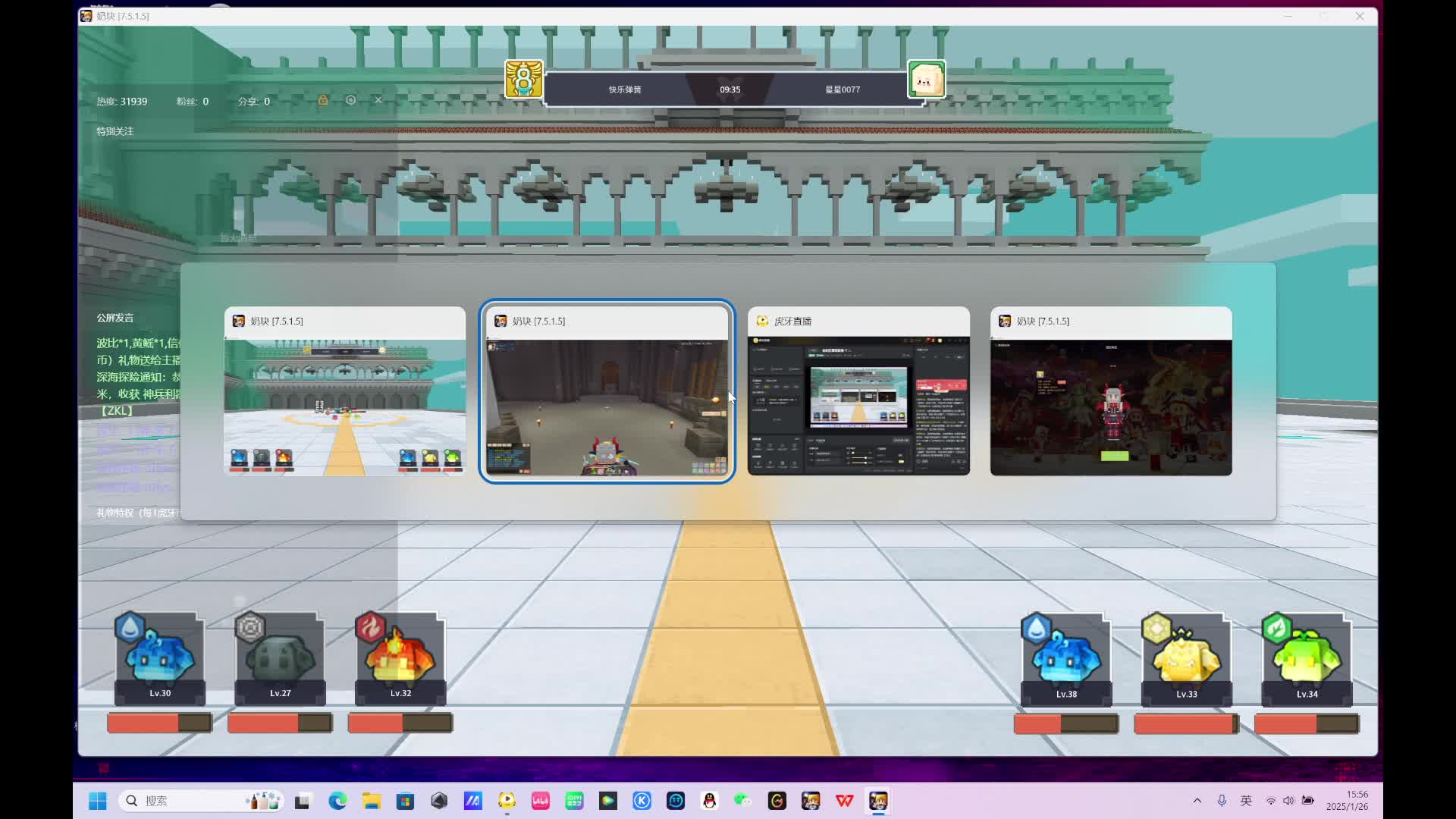This screenshot has height=819, width=1456.
Task: Toggle the 英 input language indicator
Action: coord(1246,801)
